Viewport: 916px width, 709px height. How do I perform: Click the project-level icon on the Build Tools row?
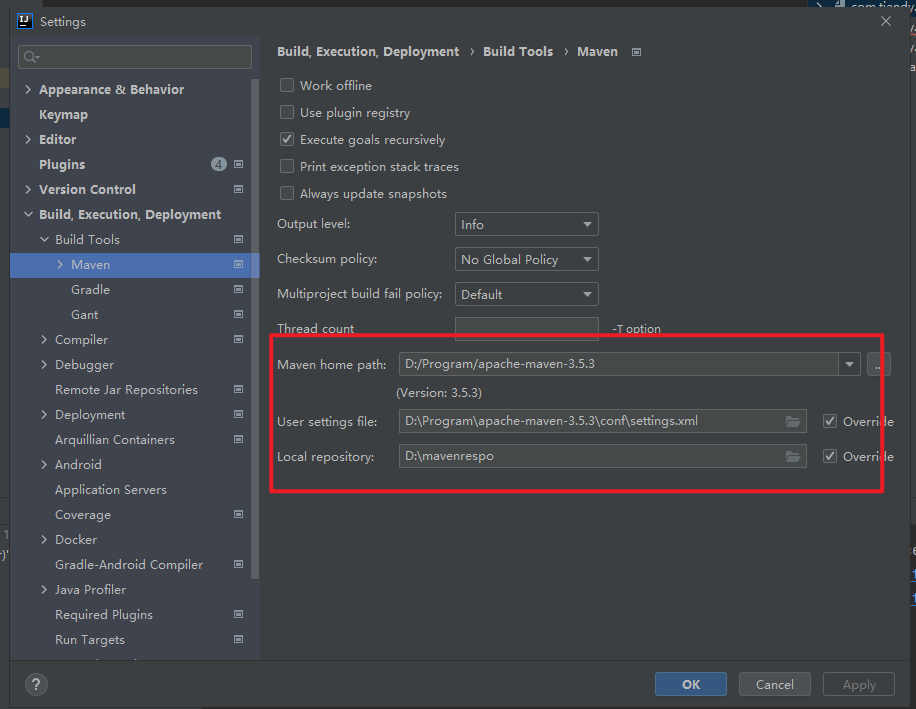coord(238,239)
